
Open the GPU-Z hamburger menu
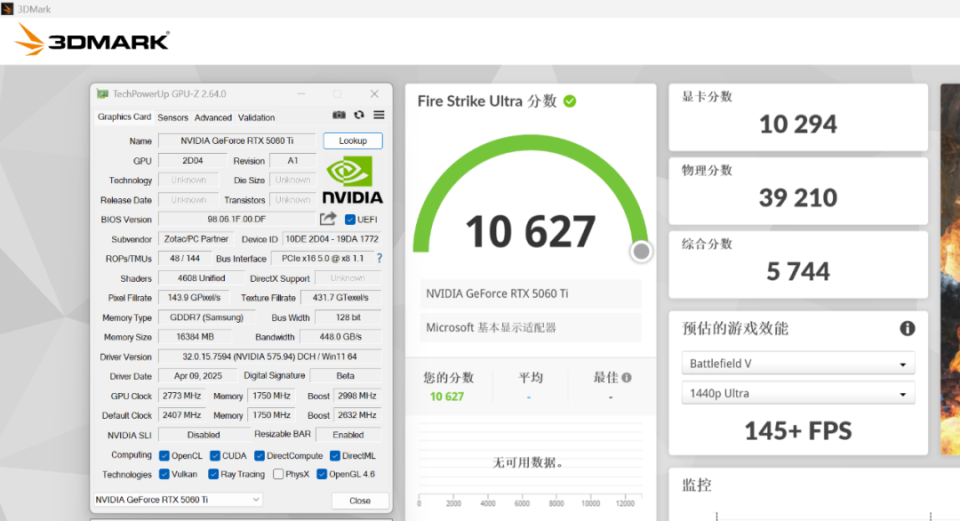(x=379, y=115)
